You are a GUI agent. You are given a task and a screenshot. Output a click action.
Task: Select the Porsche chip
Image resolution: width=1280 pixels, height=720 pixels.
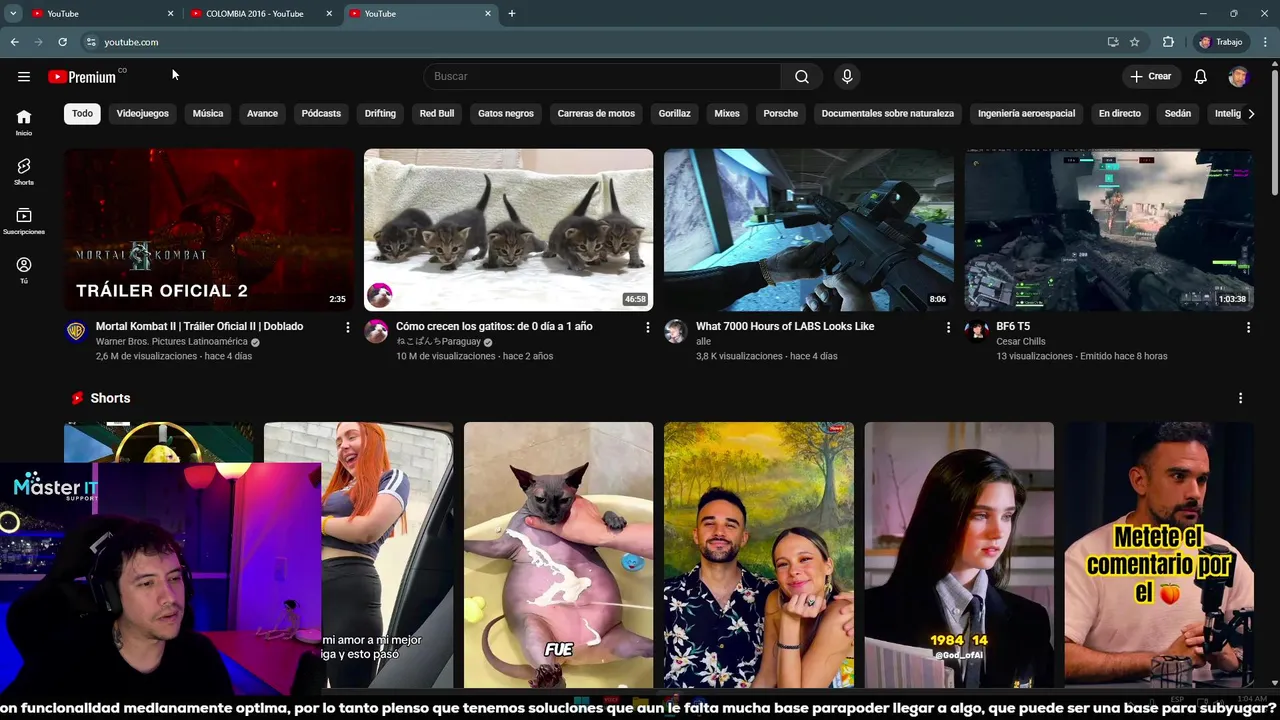point(781,113)
